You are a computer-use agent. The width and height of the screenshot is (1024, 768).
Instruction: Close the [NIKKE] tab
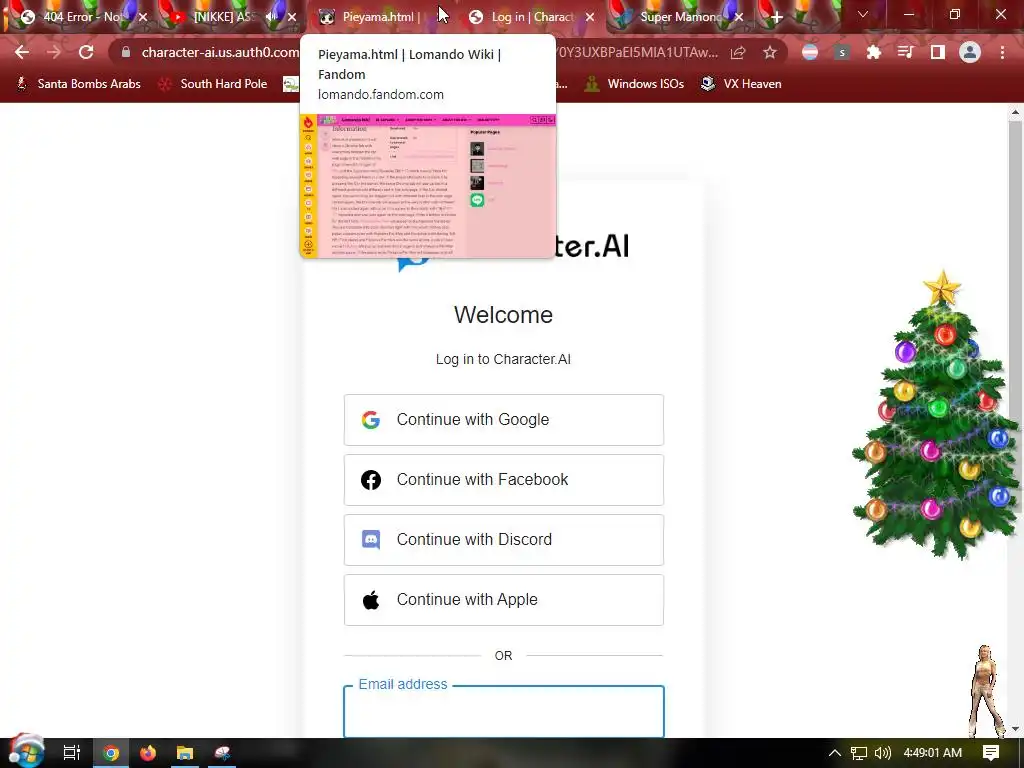click(x=292, y=17)
